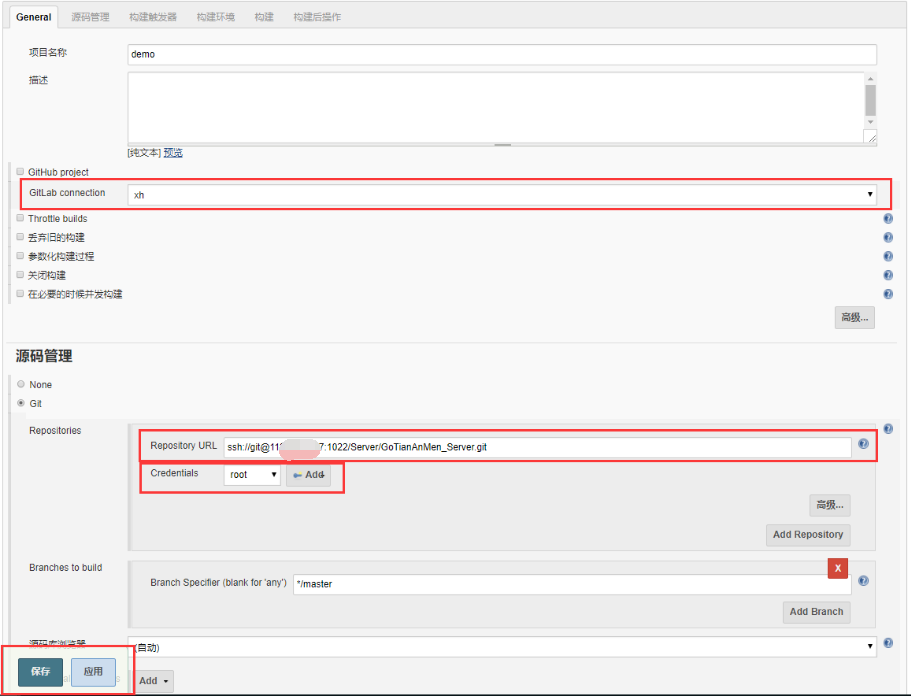
Task: Open help icon for 关闭构建
Action: pos(888,275)
